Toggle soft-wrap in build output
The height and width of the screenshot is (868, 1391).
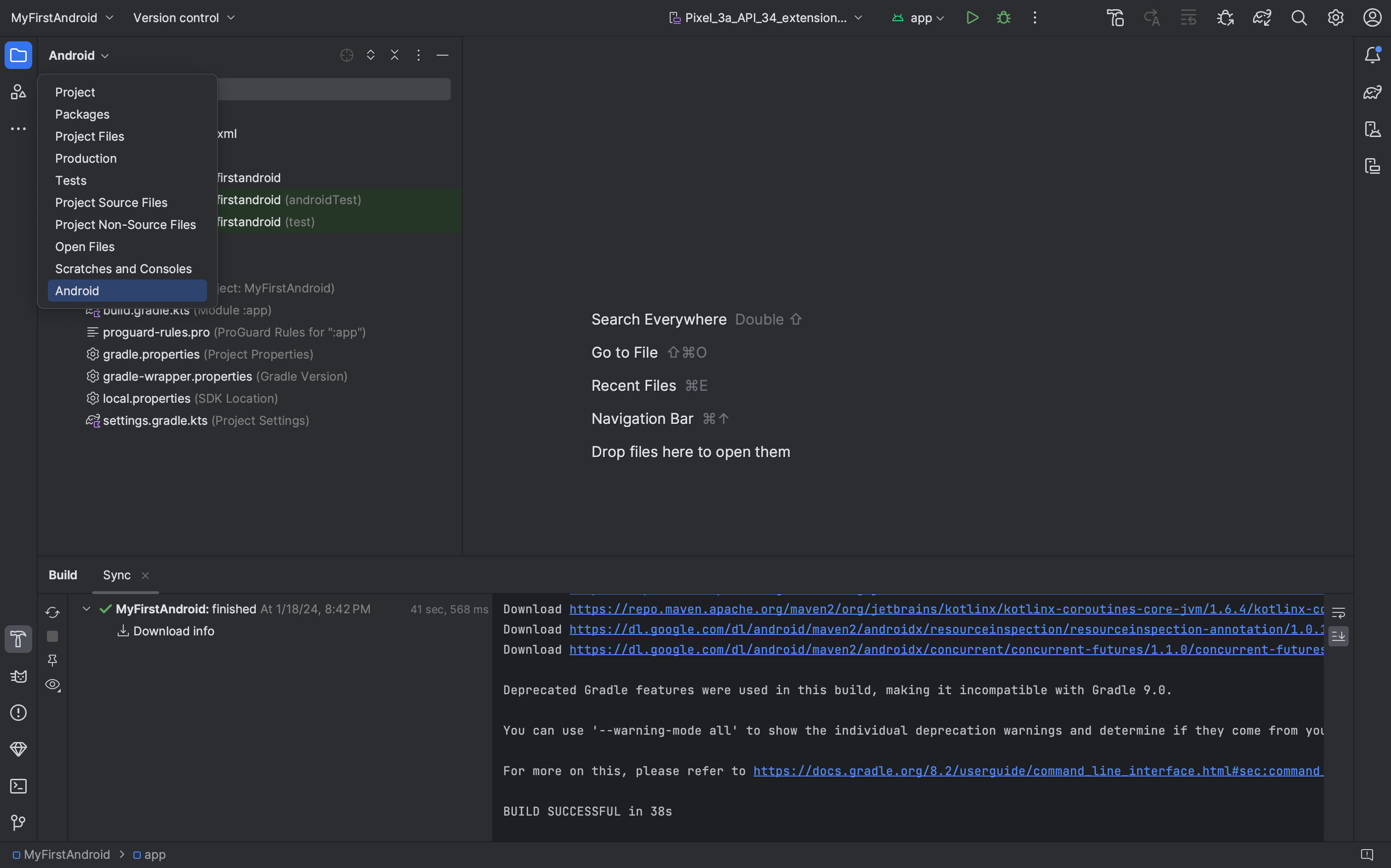[1338, 612]
